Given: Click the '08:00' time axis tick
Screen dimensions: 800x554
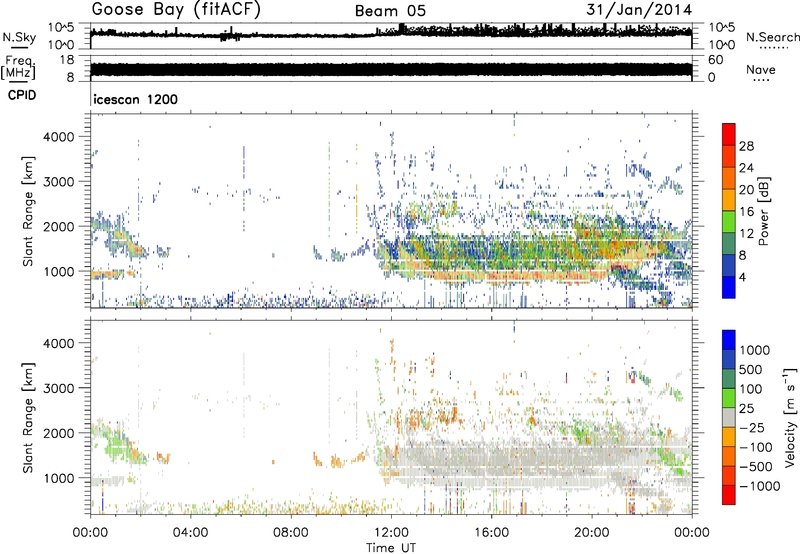Looking at the screenshot, I should 291,533.
